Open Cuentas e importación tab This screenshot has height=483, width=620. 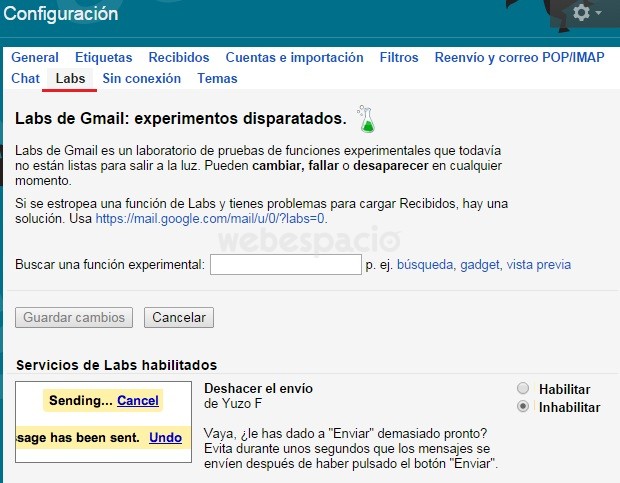[294, 57]
